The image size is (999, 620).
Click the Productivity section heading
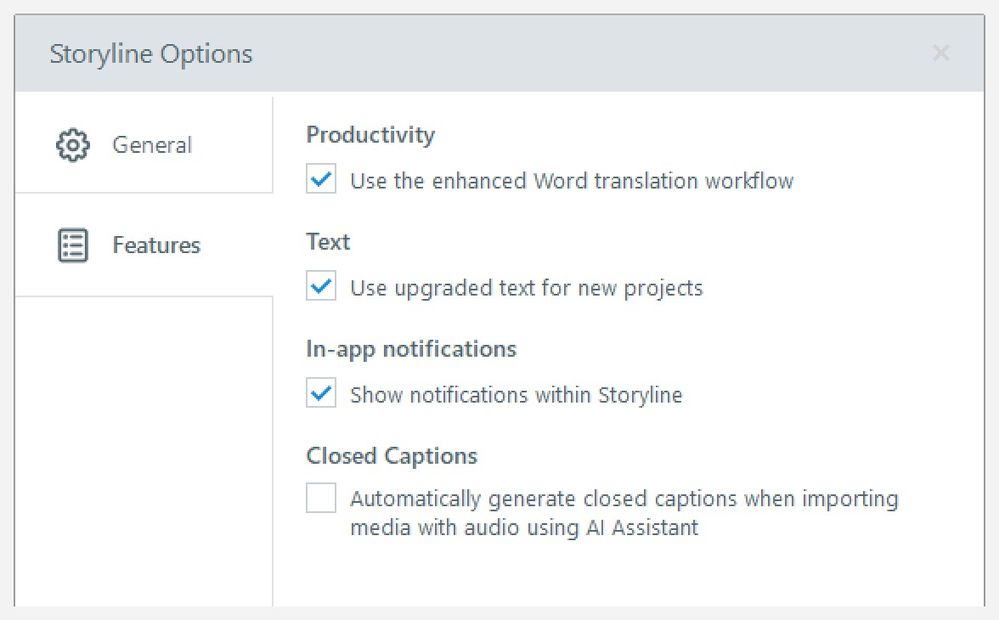point(370,135)
